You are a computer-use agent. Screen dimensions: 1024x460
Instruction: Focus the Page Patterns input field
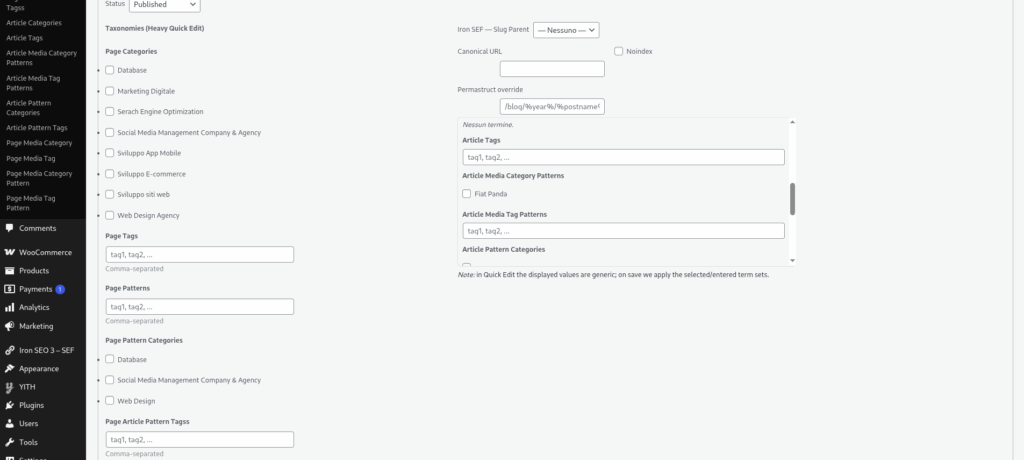click(x=200, y=306)
